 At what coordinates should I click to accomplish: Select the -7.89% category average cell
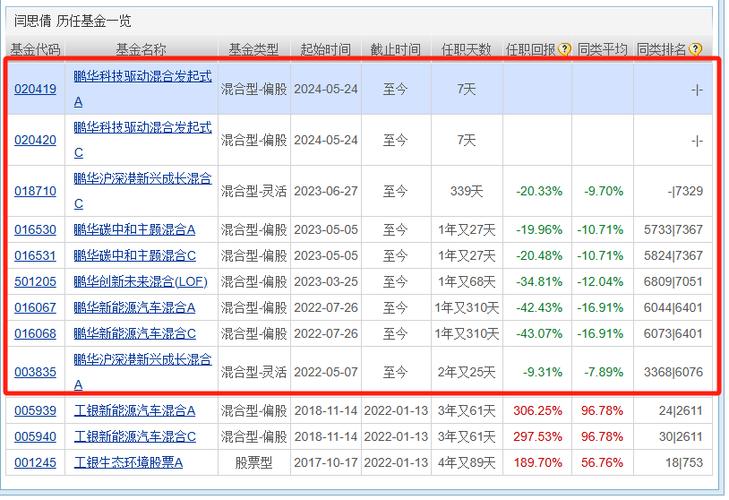pyautogui.click(x=603, y=372)
